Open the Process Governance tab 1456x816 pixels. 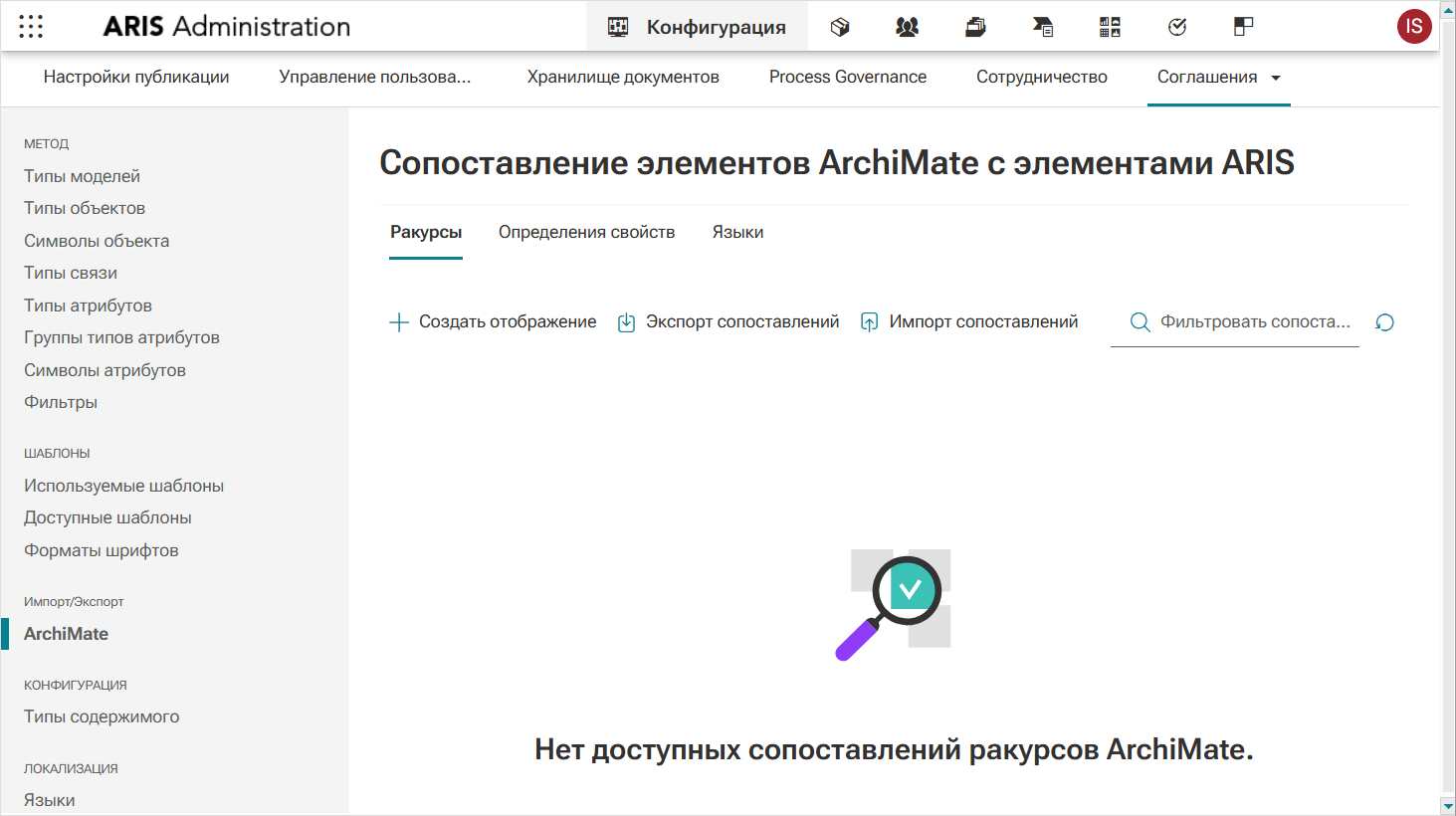pyautogui.click(x=848, y=78)
